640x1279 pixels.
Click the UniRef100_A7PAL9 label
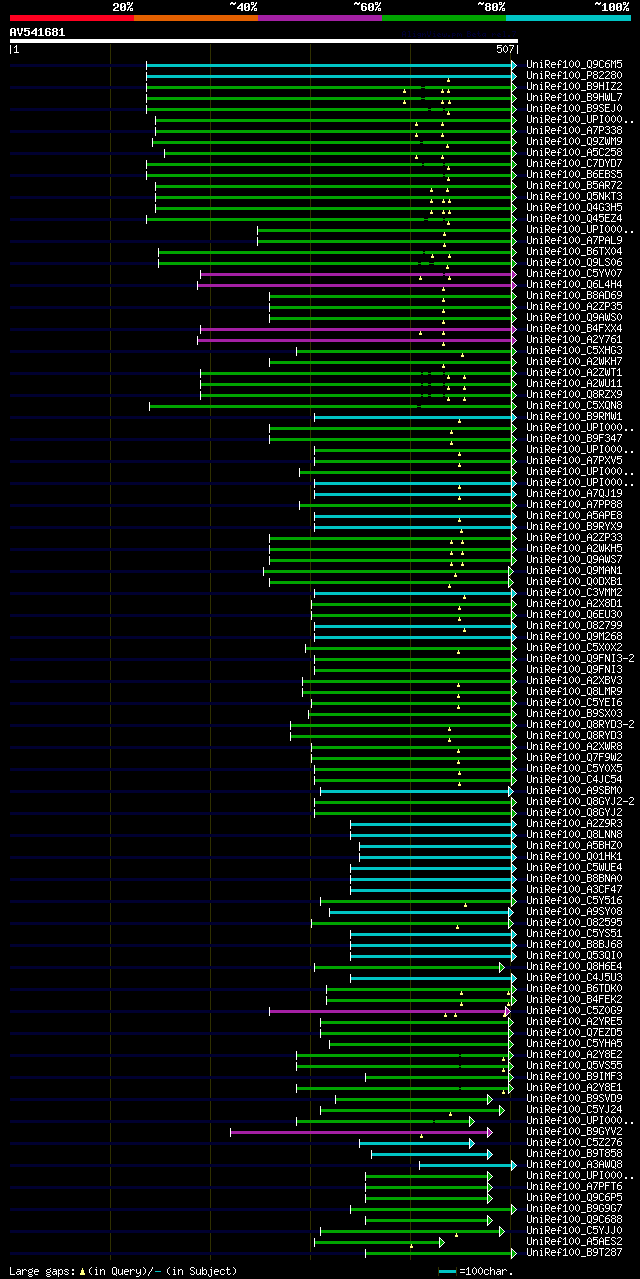574,241
